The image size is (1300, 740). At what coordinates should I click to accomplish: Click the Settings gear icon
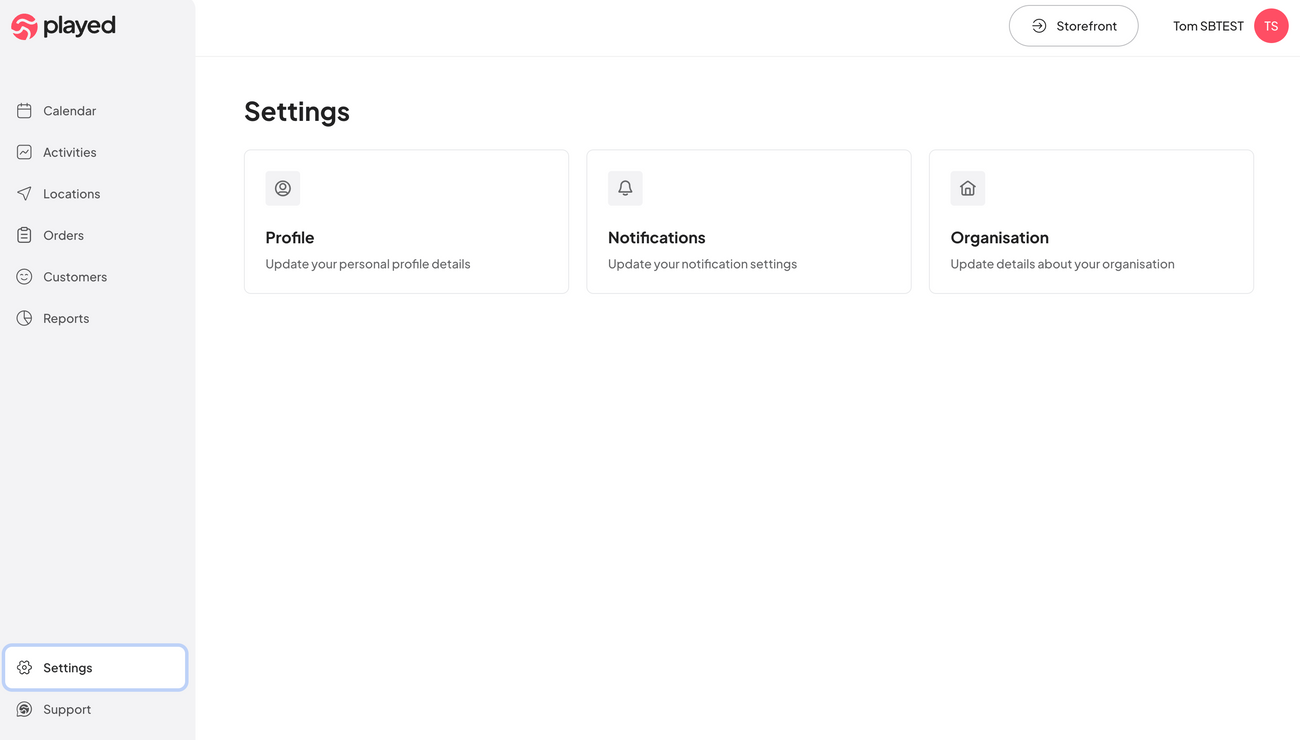pyautogui.click(x=24, y=667)
